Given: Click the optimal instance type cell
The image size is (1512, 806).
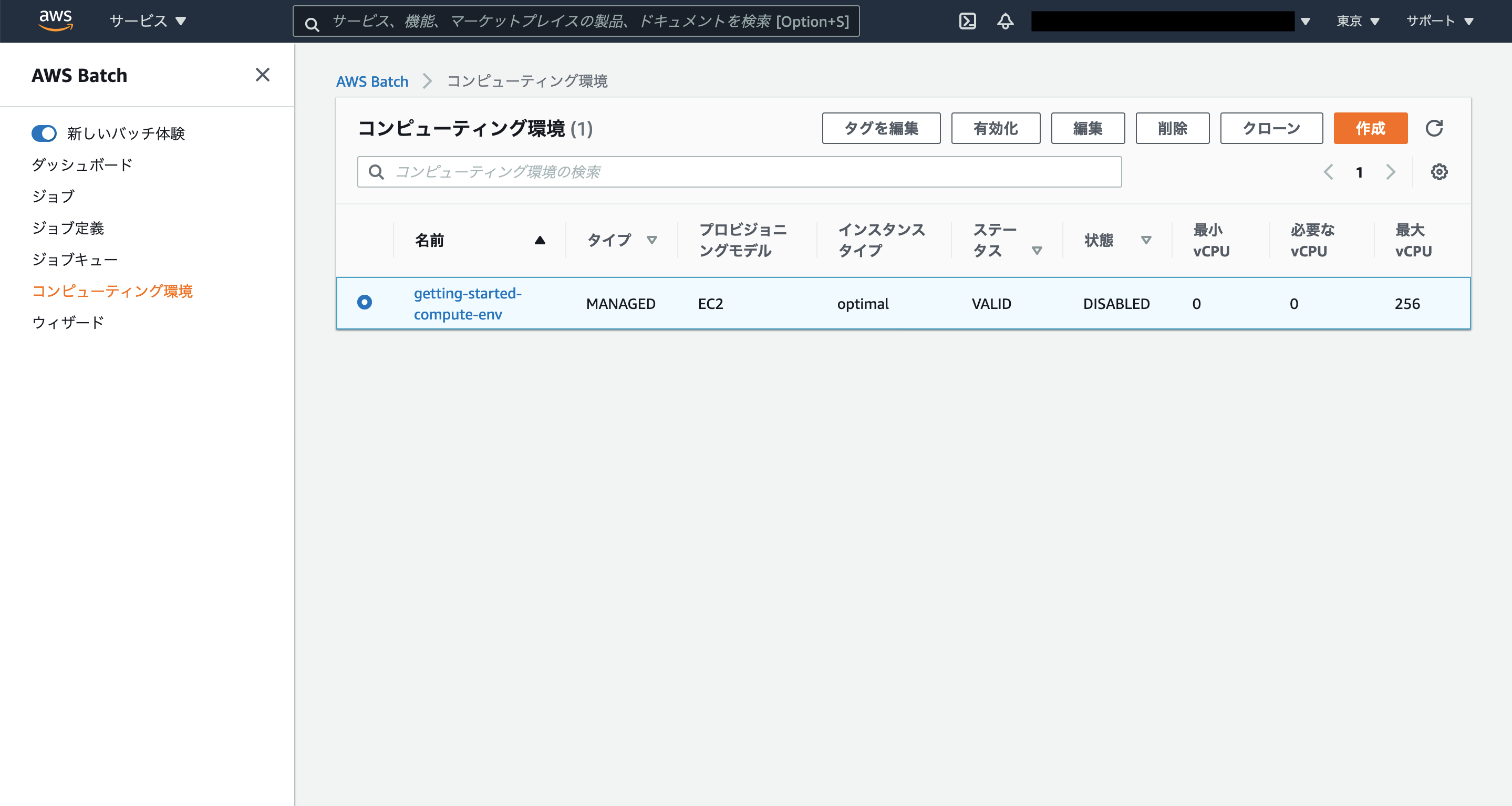Looking at the screenshot, I should click(x=862, y=304).
